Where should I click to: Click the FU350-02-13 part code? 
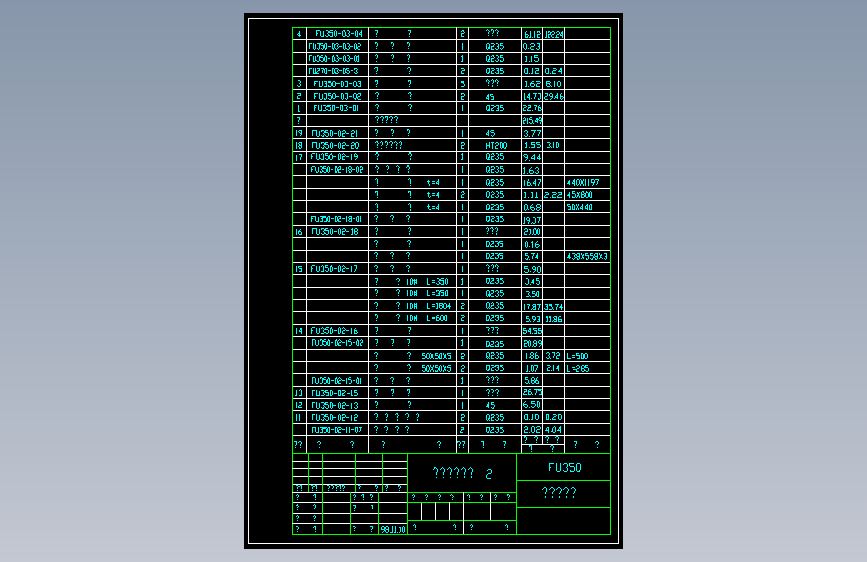click(x=335, y=405)
